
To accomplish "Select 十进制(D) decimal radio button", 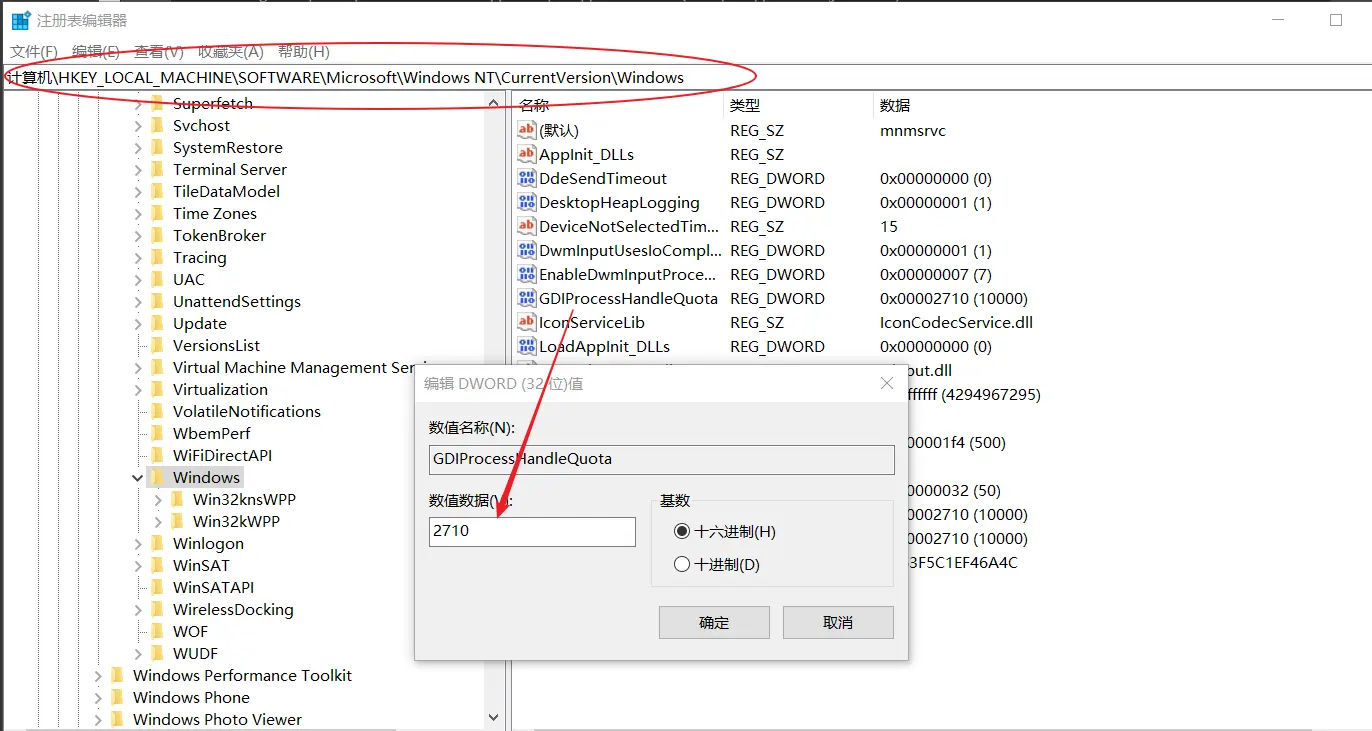I will [682, 564].
